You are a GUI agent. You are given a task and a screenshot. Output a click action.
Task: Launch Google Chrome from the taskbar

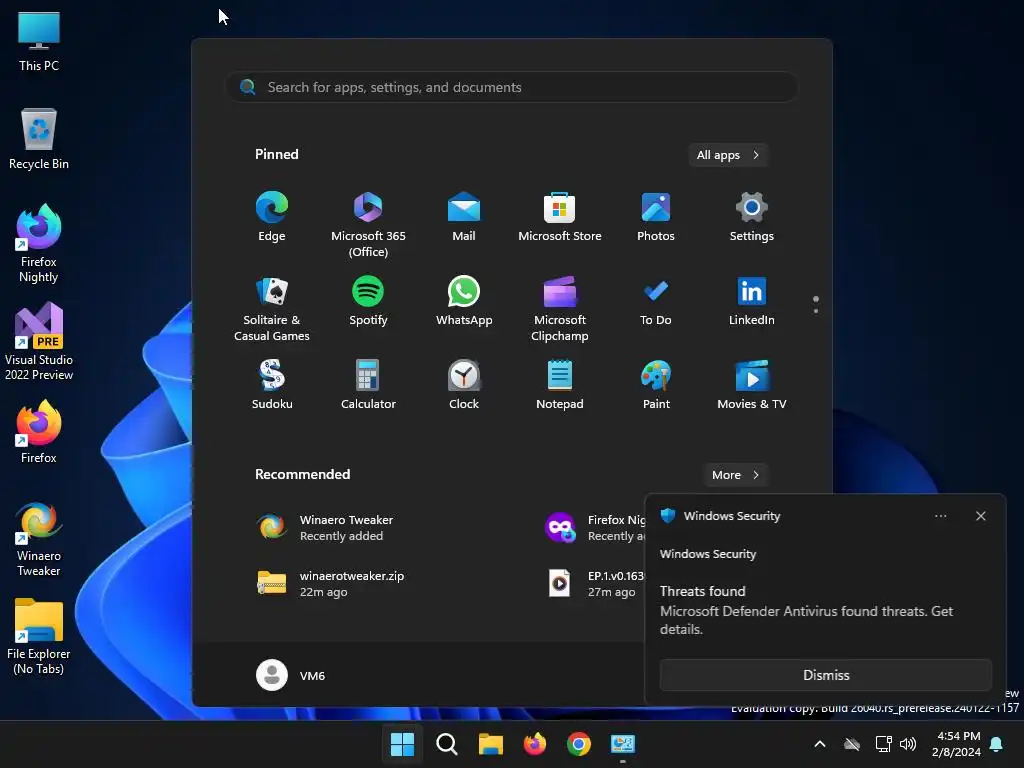(x=579, y=744)
